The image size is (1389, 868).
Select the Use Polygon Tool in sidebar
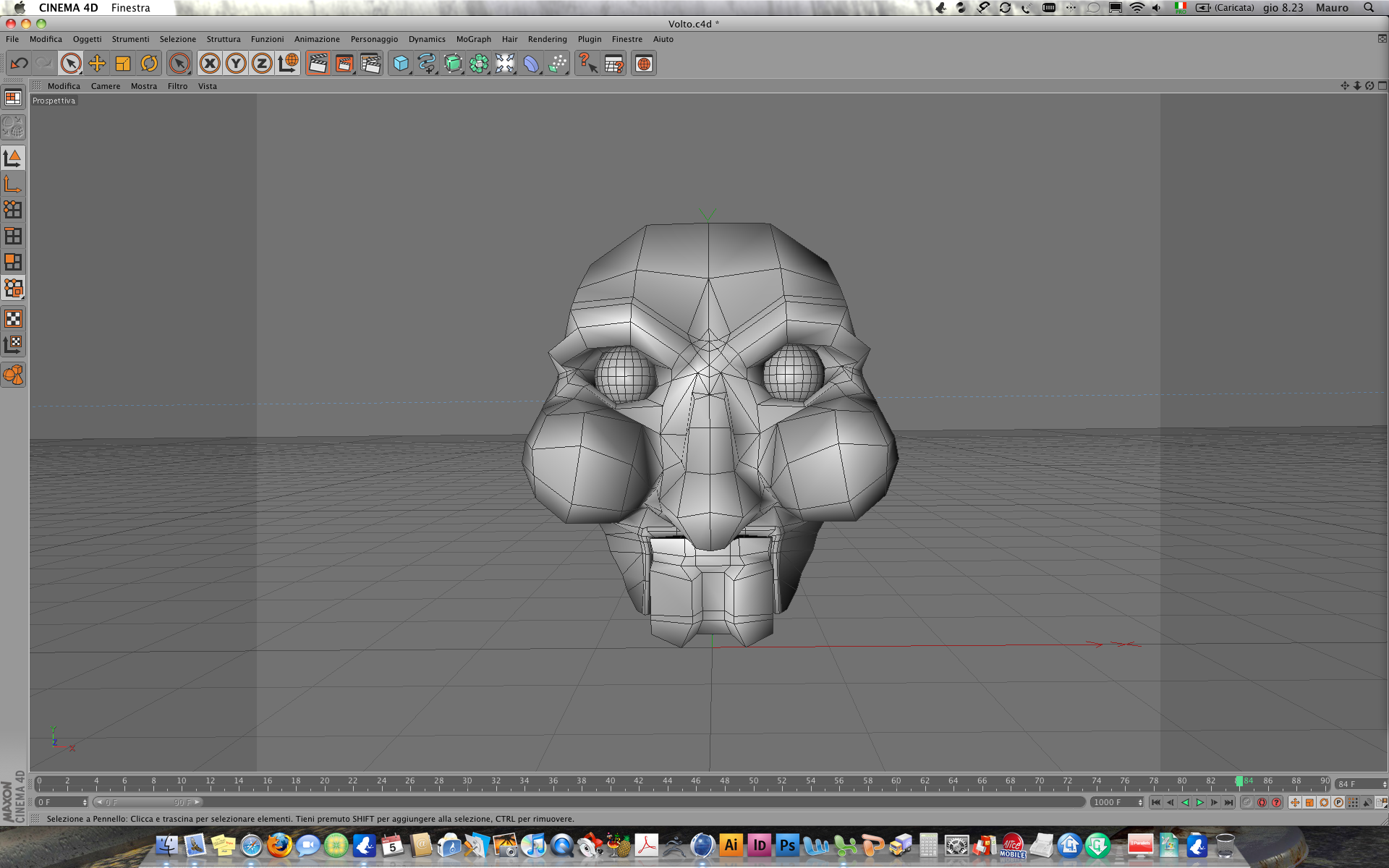coord(13,262)
